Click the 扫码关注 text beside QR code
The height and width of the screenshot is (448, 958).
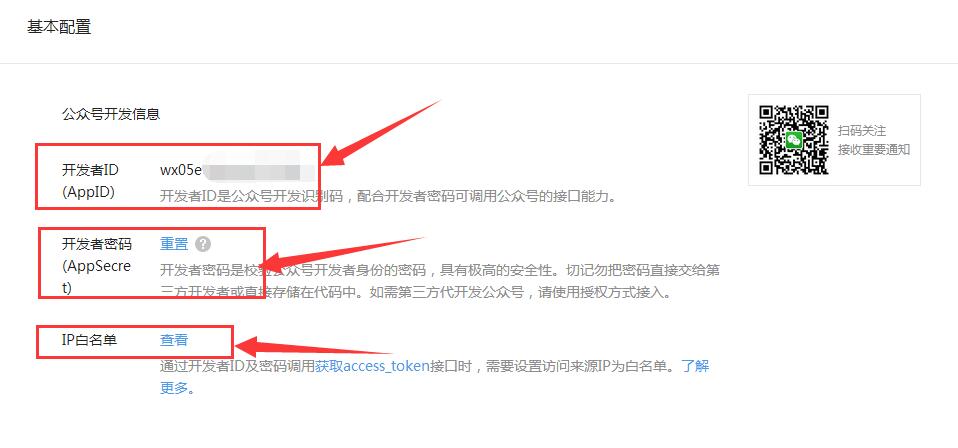[x=862, y=131]
